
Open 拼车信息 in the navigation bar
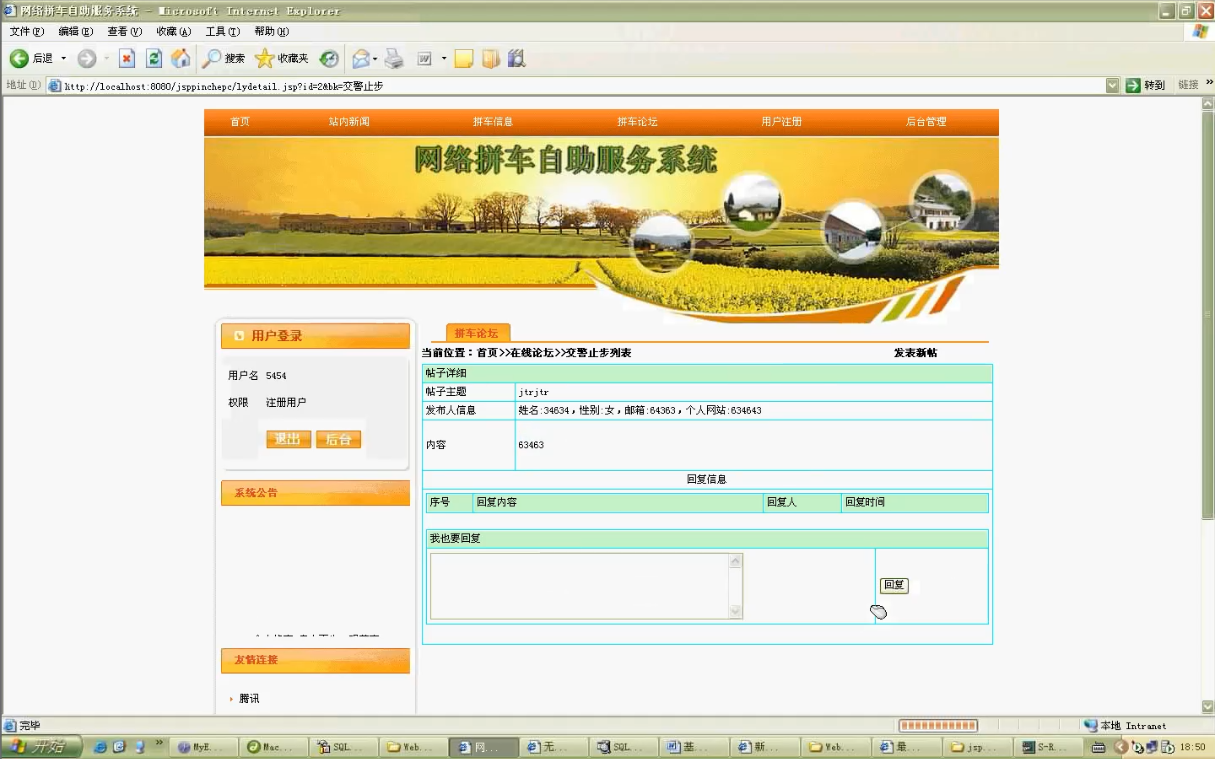click(493, 122)
